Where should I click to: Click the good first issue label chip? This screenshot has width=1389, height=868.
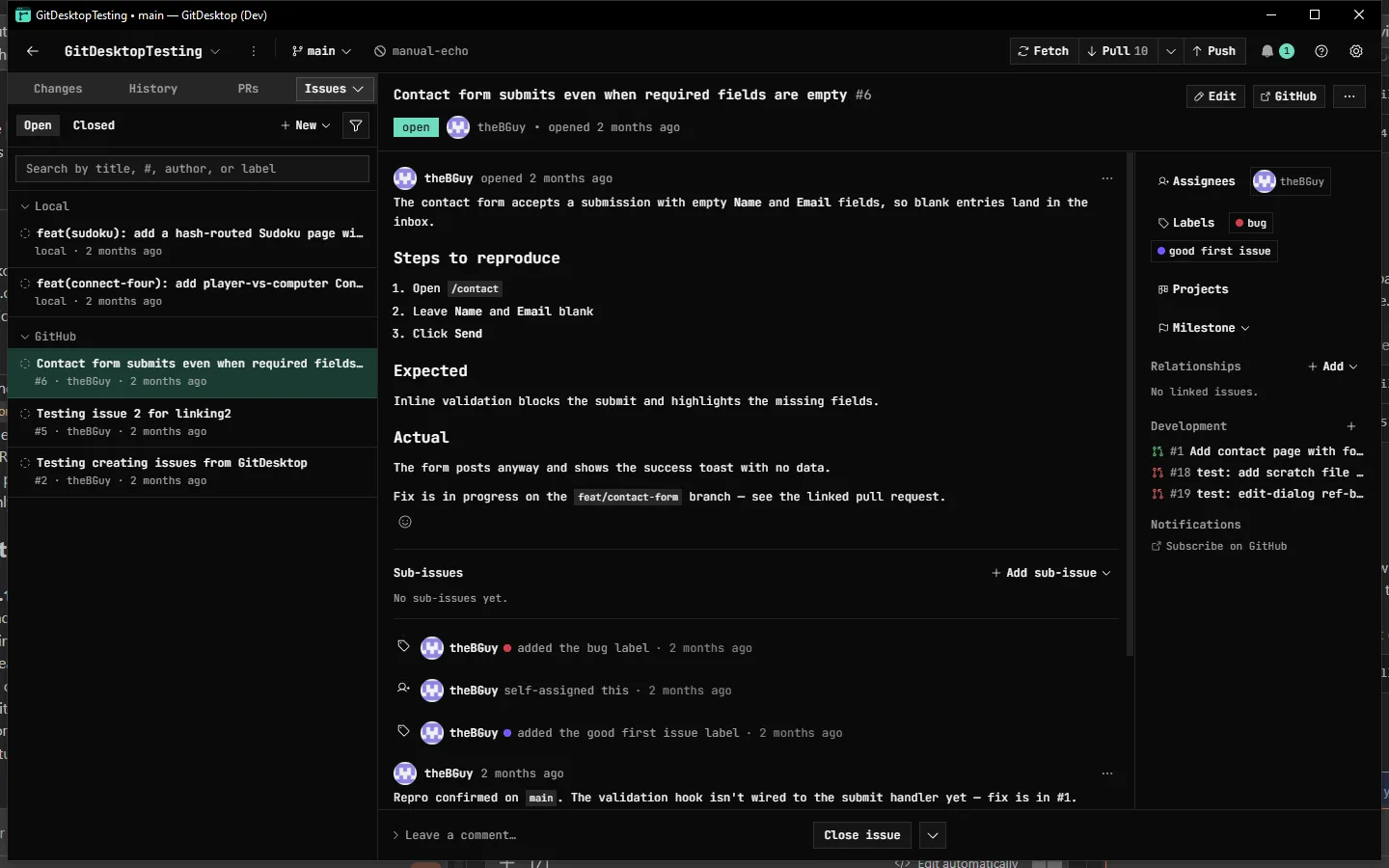pos(1214,251)
